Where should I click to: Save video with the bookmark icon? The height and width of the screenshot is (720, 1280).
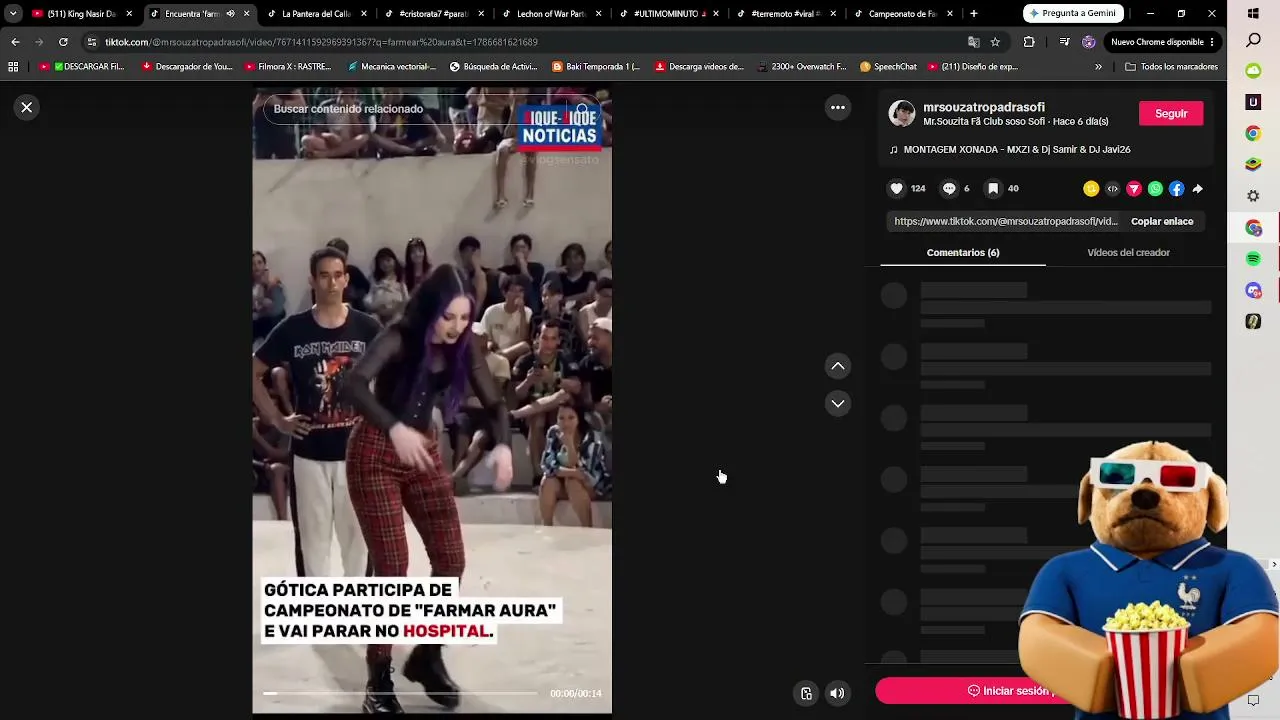pyautogui.click(x=993, y=188)
